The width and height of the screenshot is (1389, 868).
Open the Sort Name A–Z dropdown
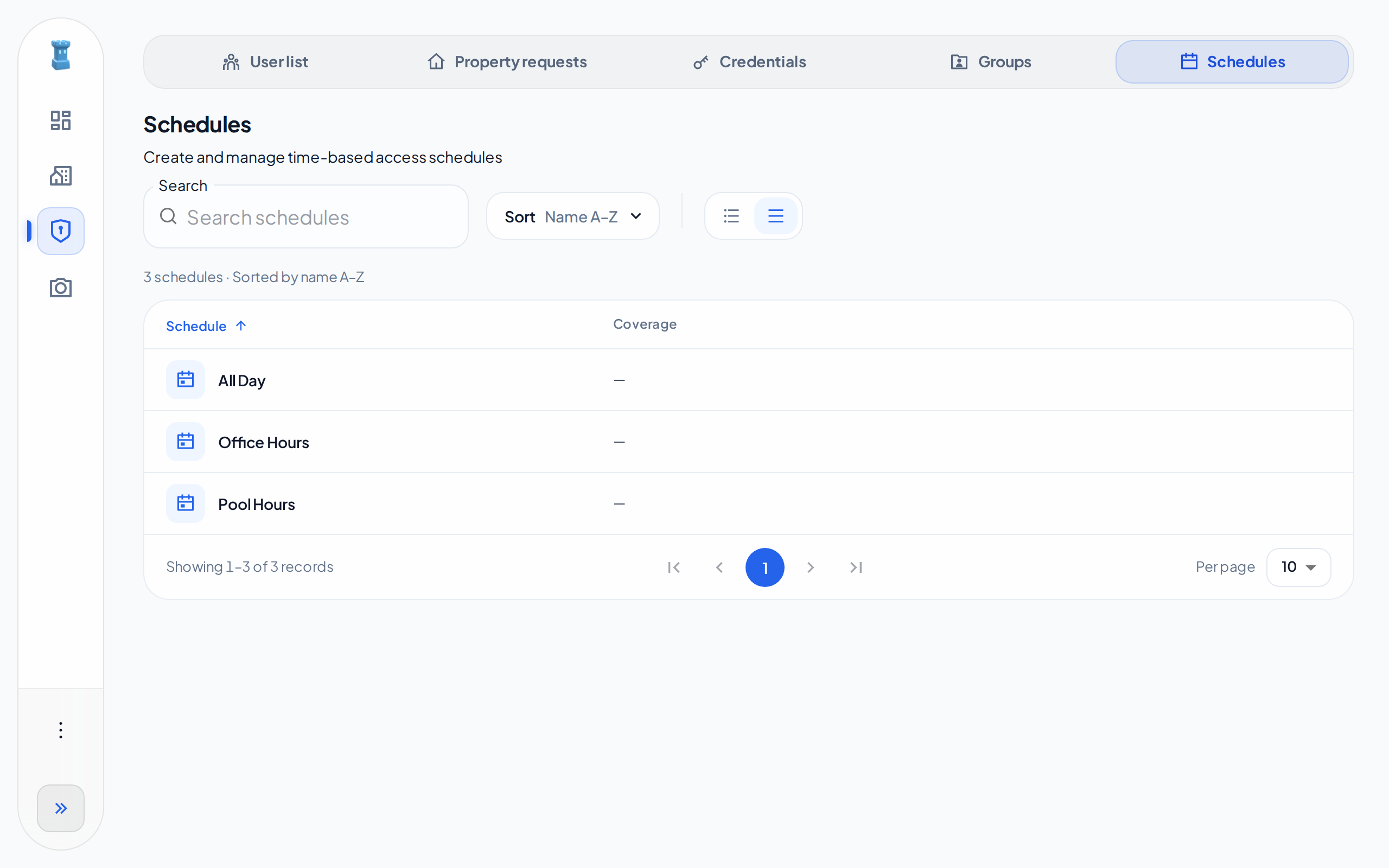click(x=573, y=216)
